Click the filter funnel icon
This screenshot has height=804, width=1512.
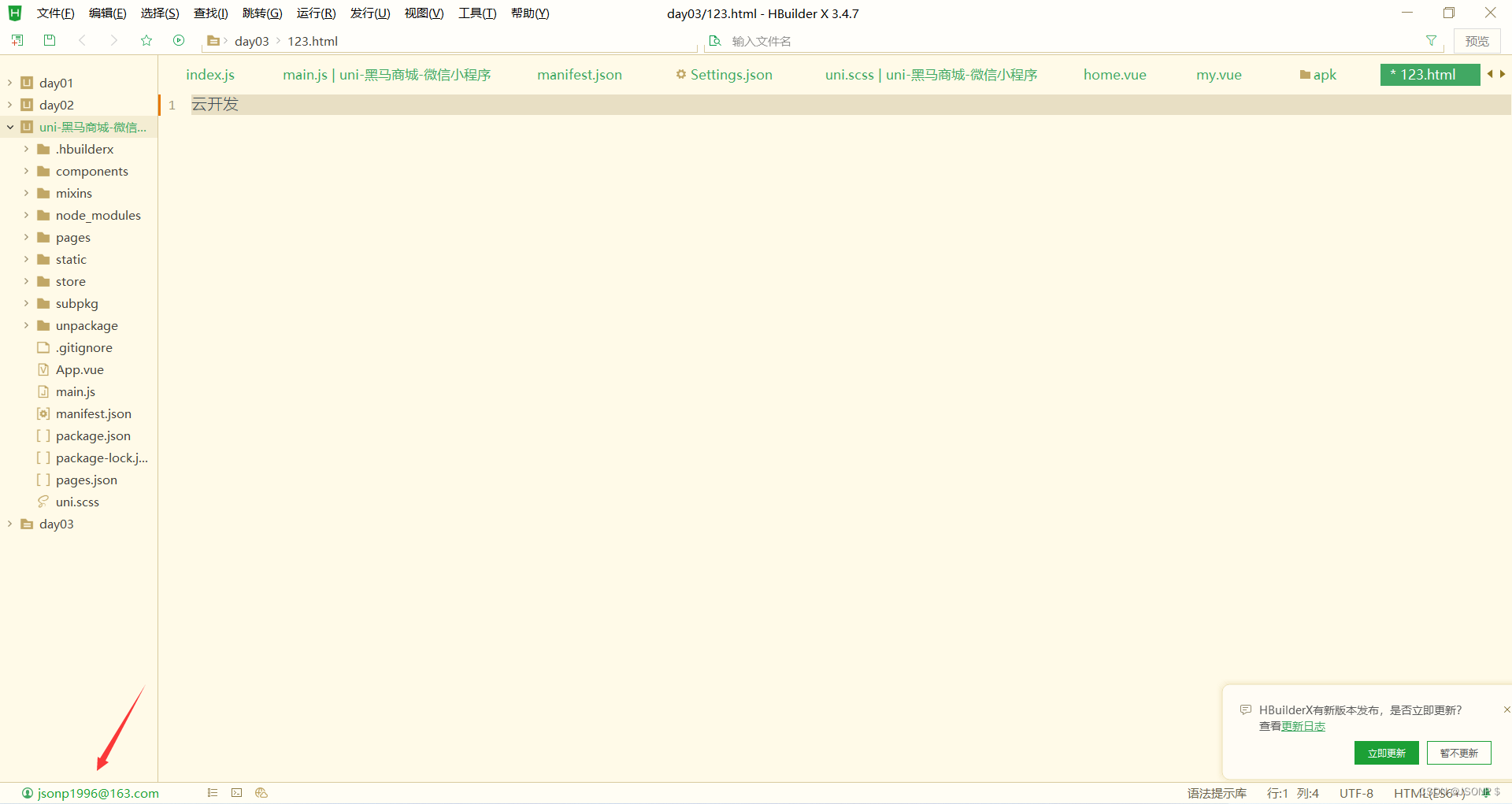coord(1431,41)
